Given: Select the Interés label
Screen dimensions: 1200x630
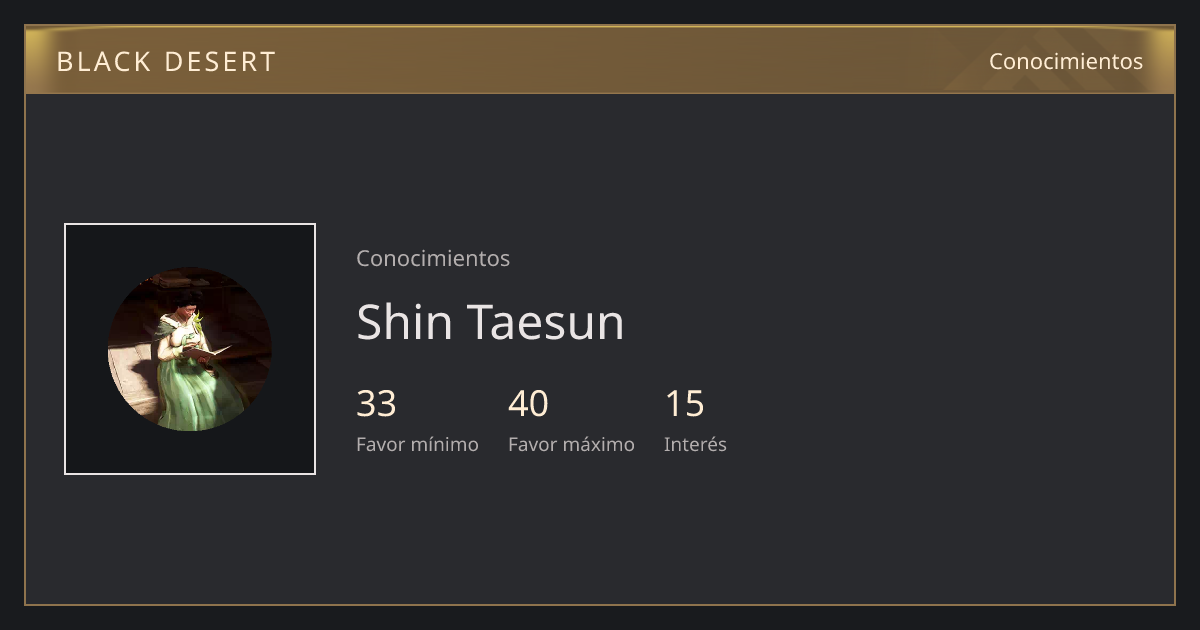Looking at the screenshot, I should click(x=695, y=444).
